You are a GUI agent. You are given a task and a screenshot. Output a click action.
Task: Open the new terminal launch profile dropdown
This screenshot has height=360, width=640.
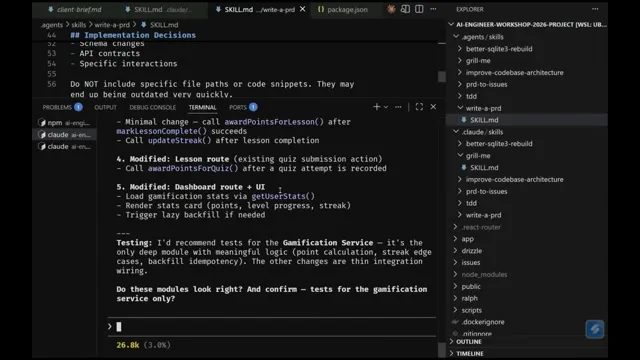tap(386, 107)
